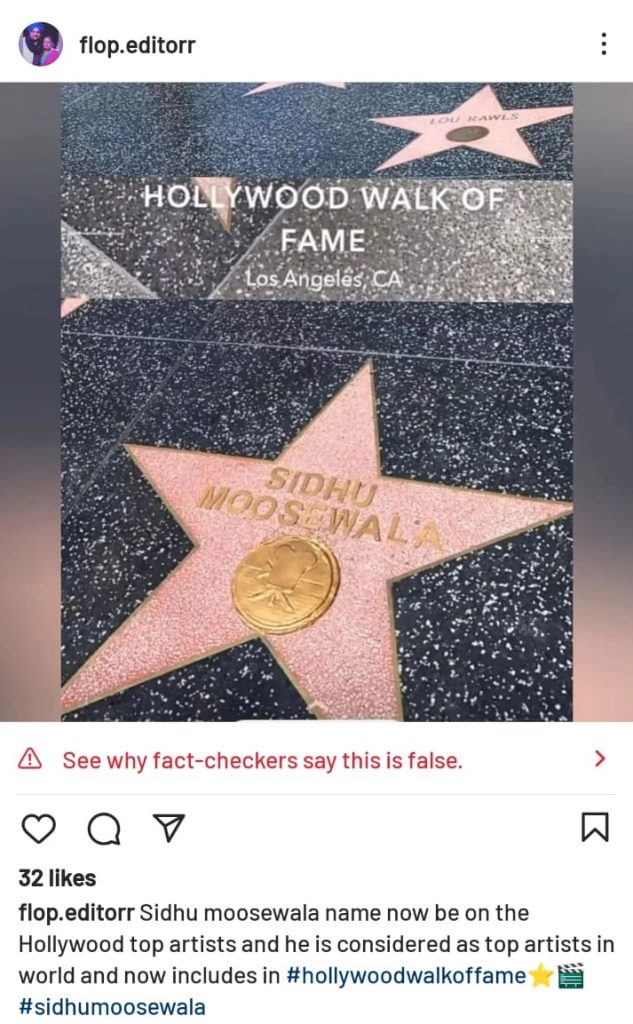Expand fact-check details with the red chevron
Screen dimensions: 633x1024
tap(600, 759)
